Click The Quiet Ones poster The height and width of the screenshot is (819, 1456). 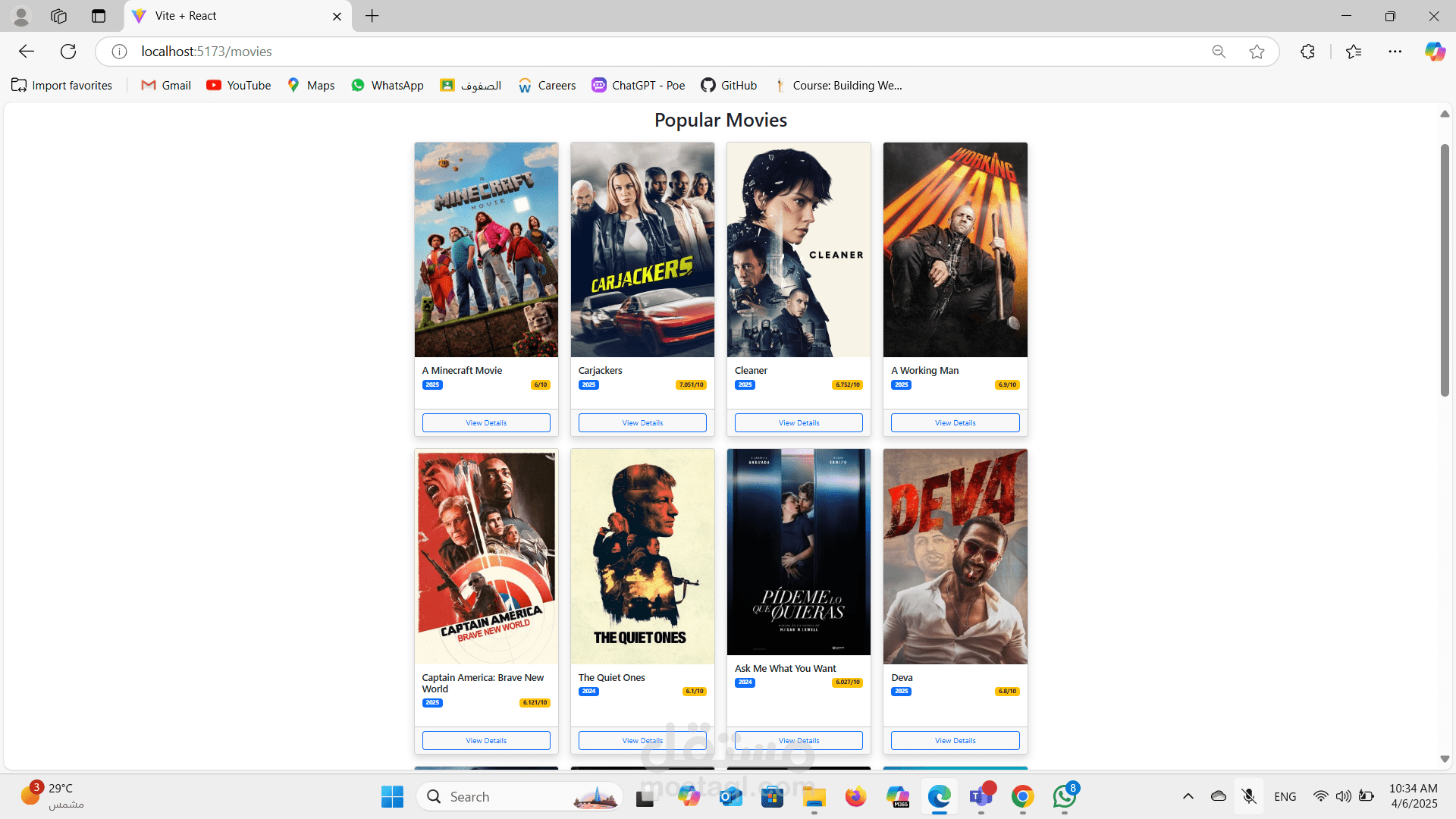(x=642, y=557)
